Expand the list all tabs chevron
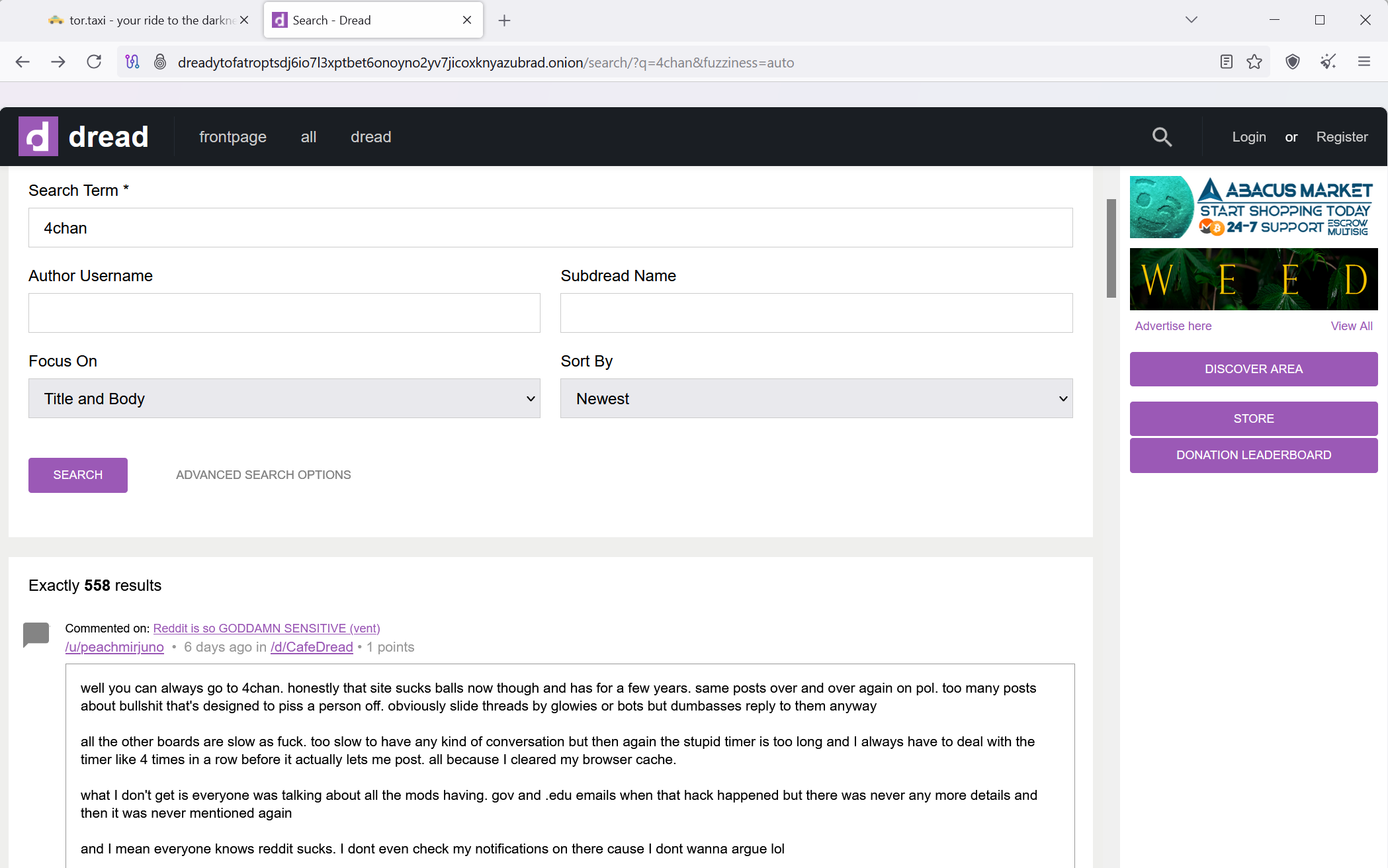The image size is (1388, 868). pyautogui.click(x=1192, y=20)
